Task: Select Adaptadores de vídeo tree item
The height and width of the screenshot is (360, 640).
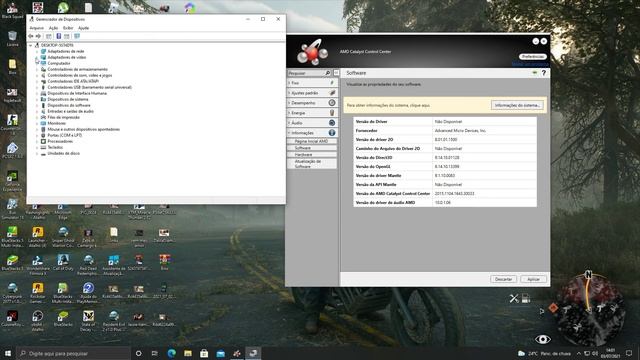Action: pyautogui.click(x=67, y=58)
